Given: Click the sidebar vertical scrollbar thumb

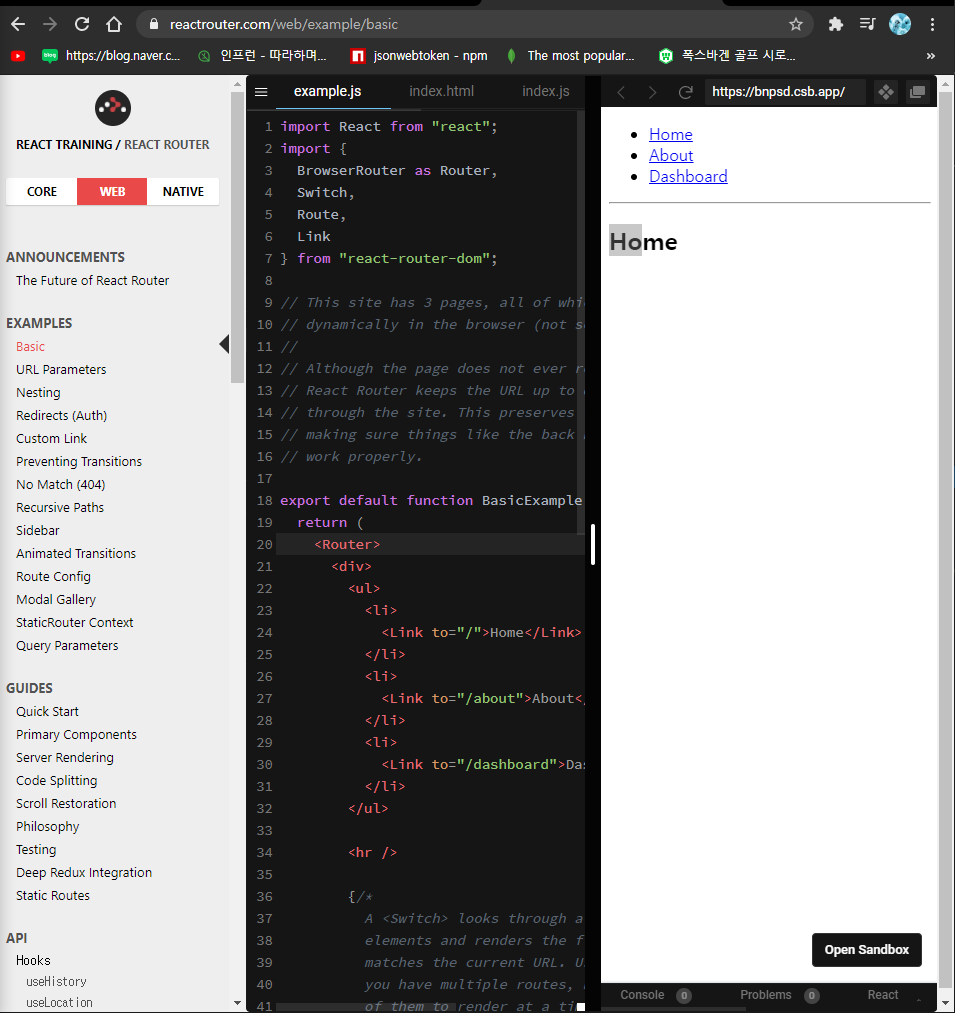Looking at the screenshot, I should point(237,238).
